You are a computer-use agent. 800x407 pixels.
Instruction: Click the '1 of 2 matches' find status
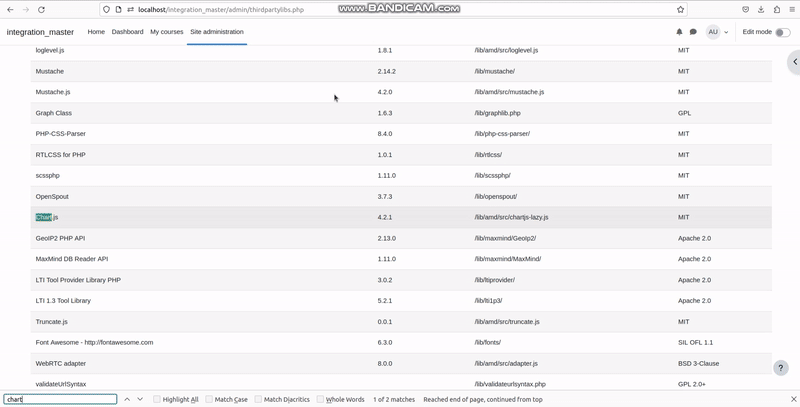coord(394,399)
